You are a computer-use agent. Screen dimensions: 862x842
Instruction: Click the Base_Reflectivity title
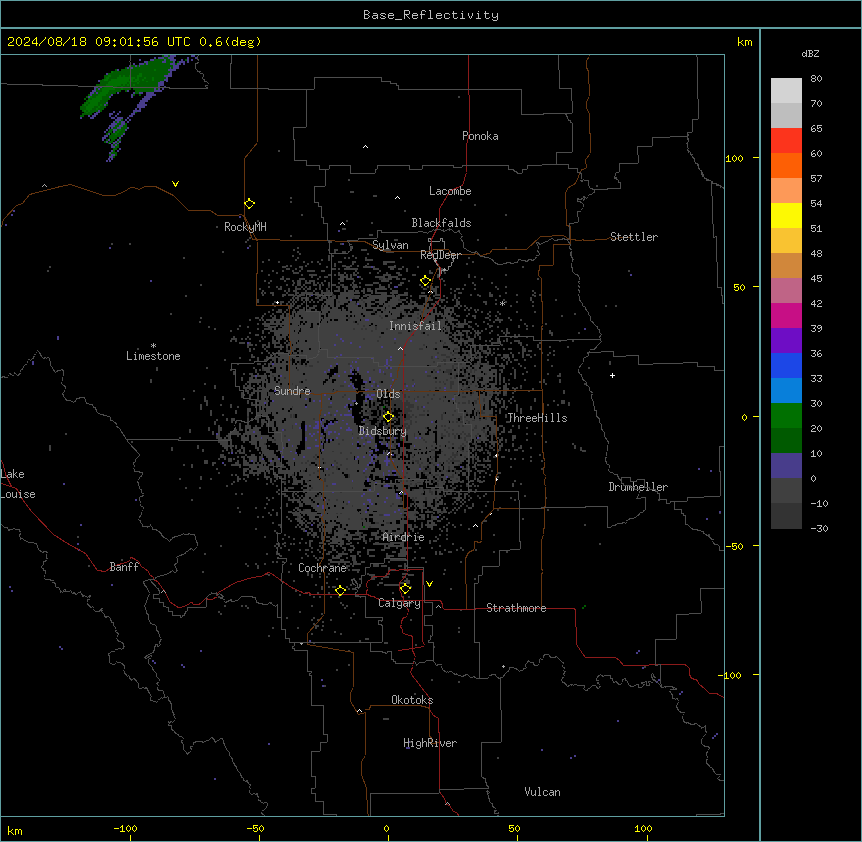point(431,15)
